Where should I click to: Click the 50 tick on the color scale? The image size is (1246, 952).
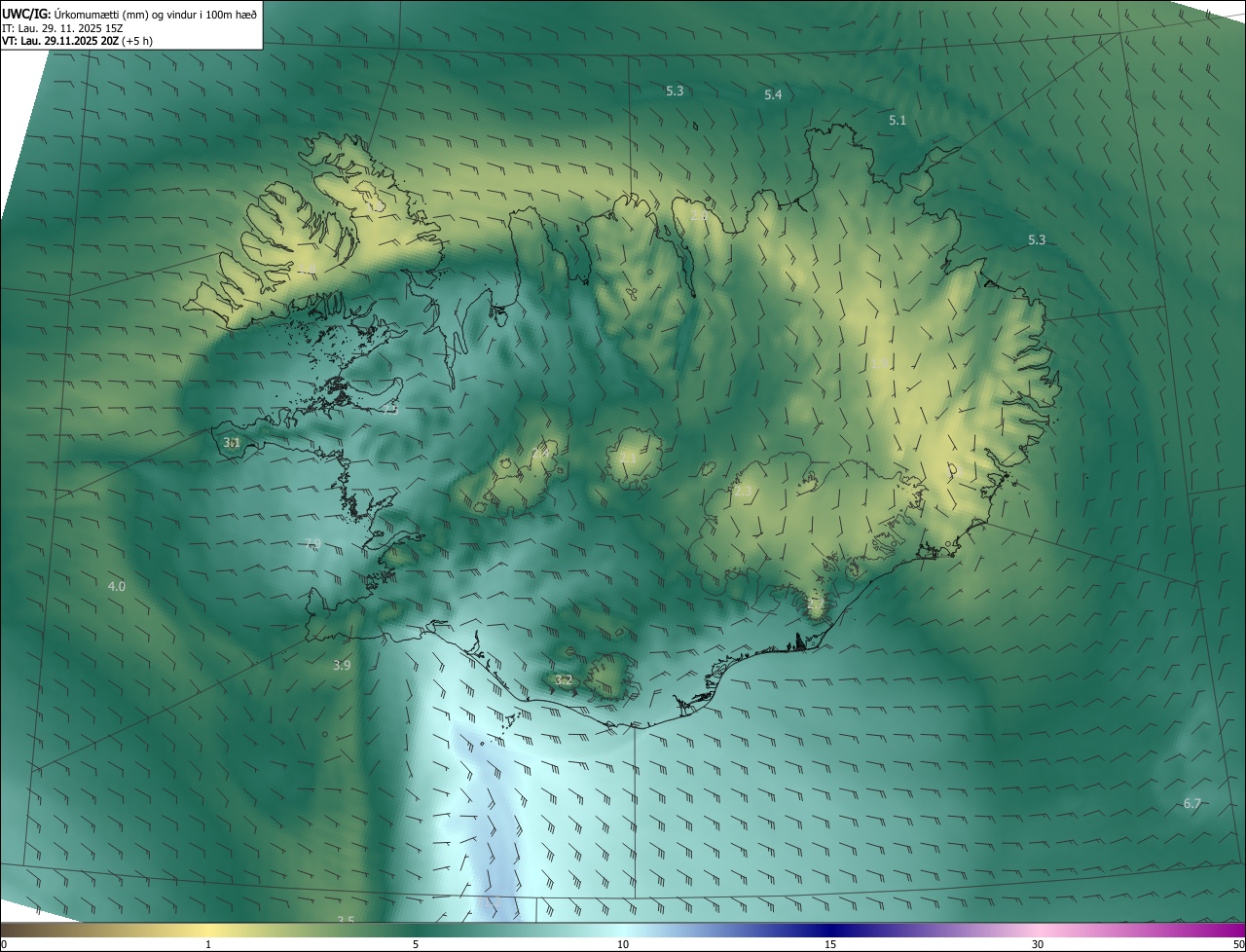1239,944
